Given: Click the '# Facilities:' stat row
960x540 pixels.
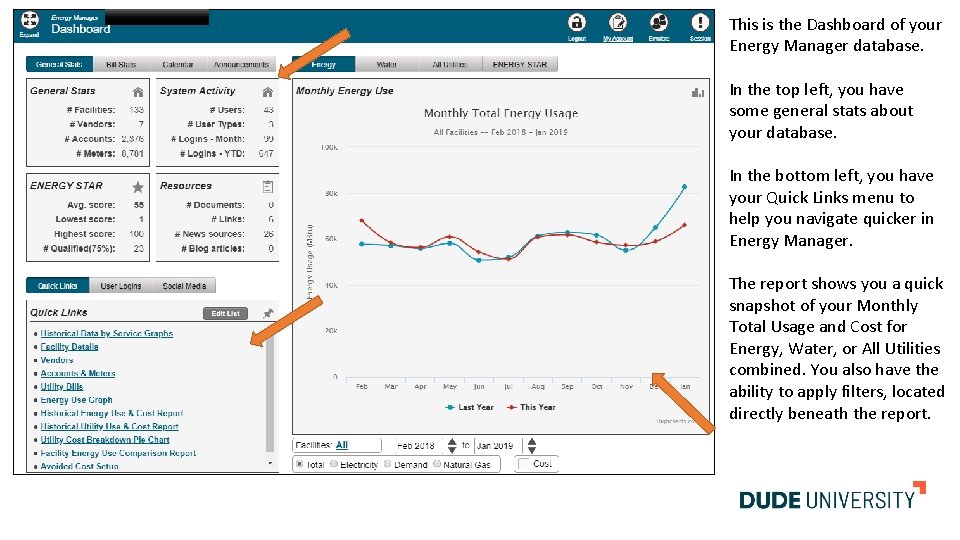Looking at the screenshot, I should pyautogui.click(x=88, y=110).
